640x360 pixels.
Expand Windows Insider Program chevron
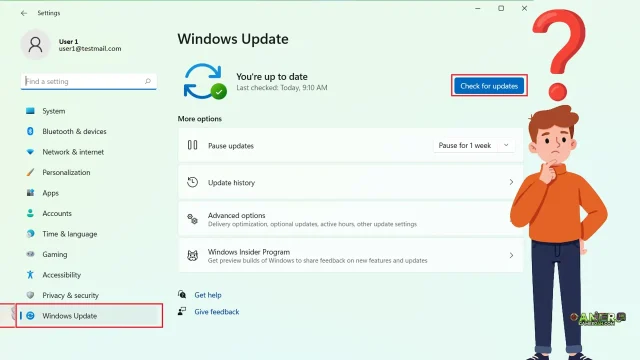point(511,256)
